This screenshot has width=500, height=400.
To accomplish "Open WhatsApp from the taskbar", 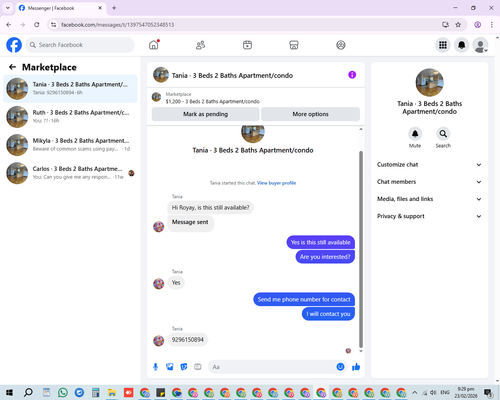I will (x=63, y=392).
